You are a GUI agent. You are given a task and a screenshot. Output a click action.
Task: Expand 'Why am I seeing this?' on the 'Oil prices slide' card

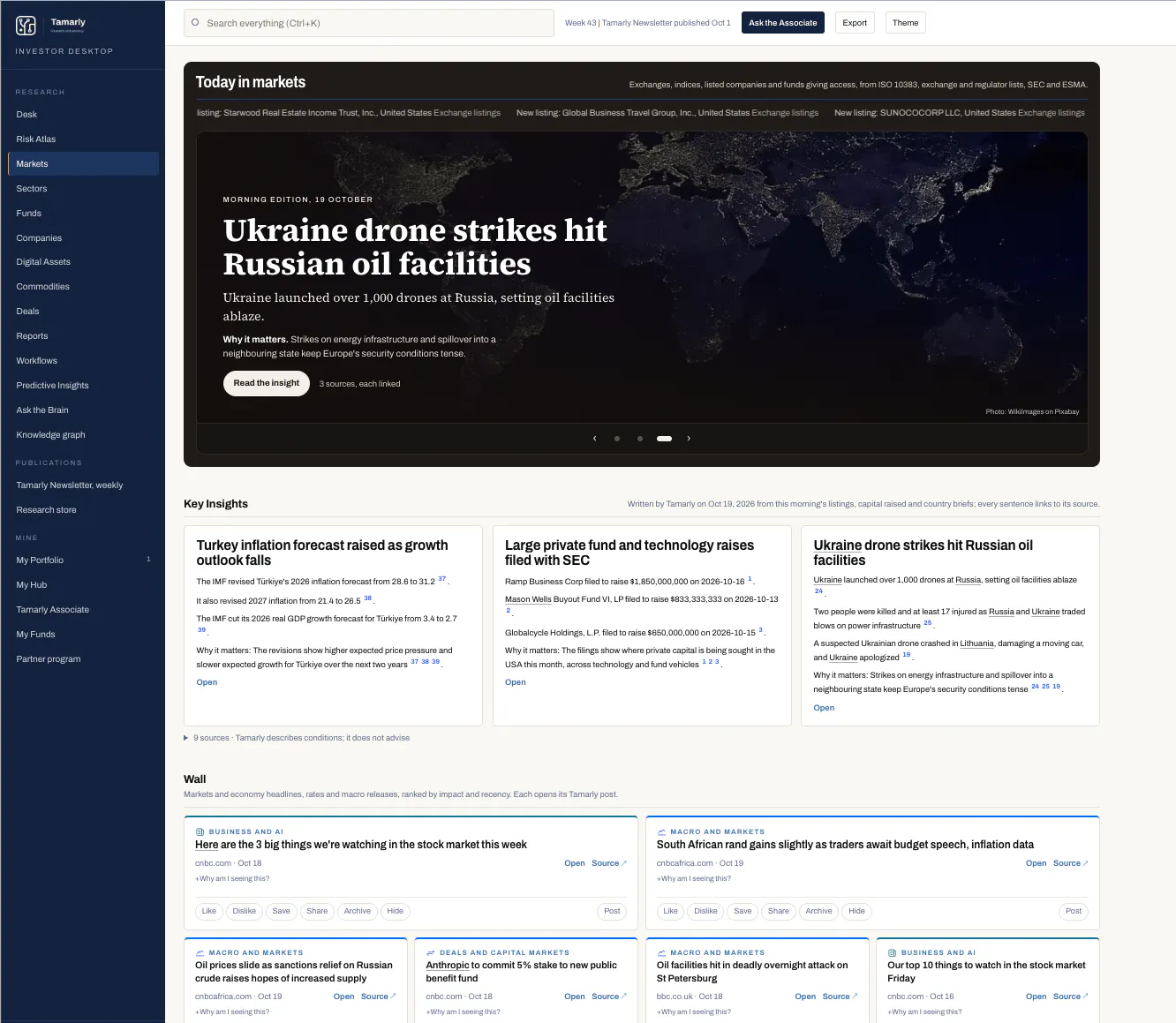(232, 1012)
